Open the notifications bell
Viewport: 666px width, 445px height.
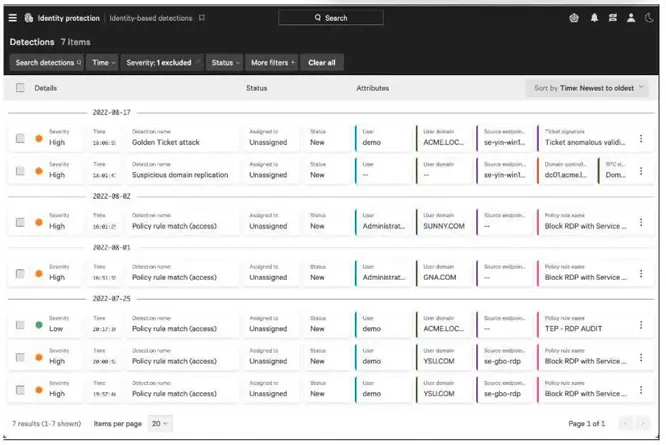coord(594,18)
